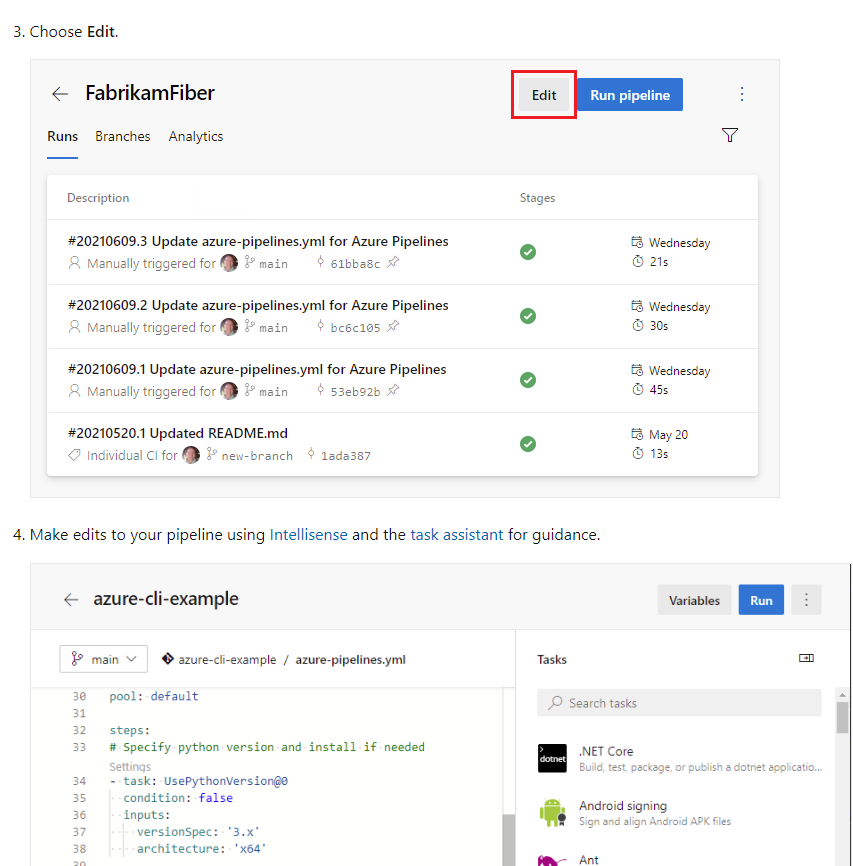Click pin icon next to commit bc6c105
Screen dimensions: 853x866
[x=393, y=326]
